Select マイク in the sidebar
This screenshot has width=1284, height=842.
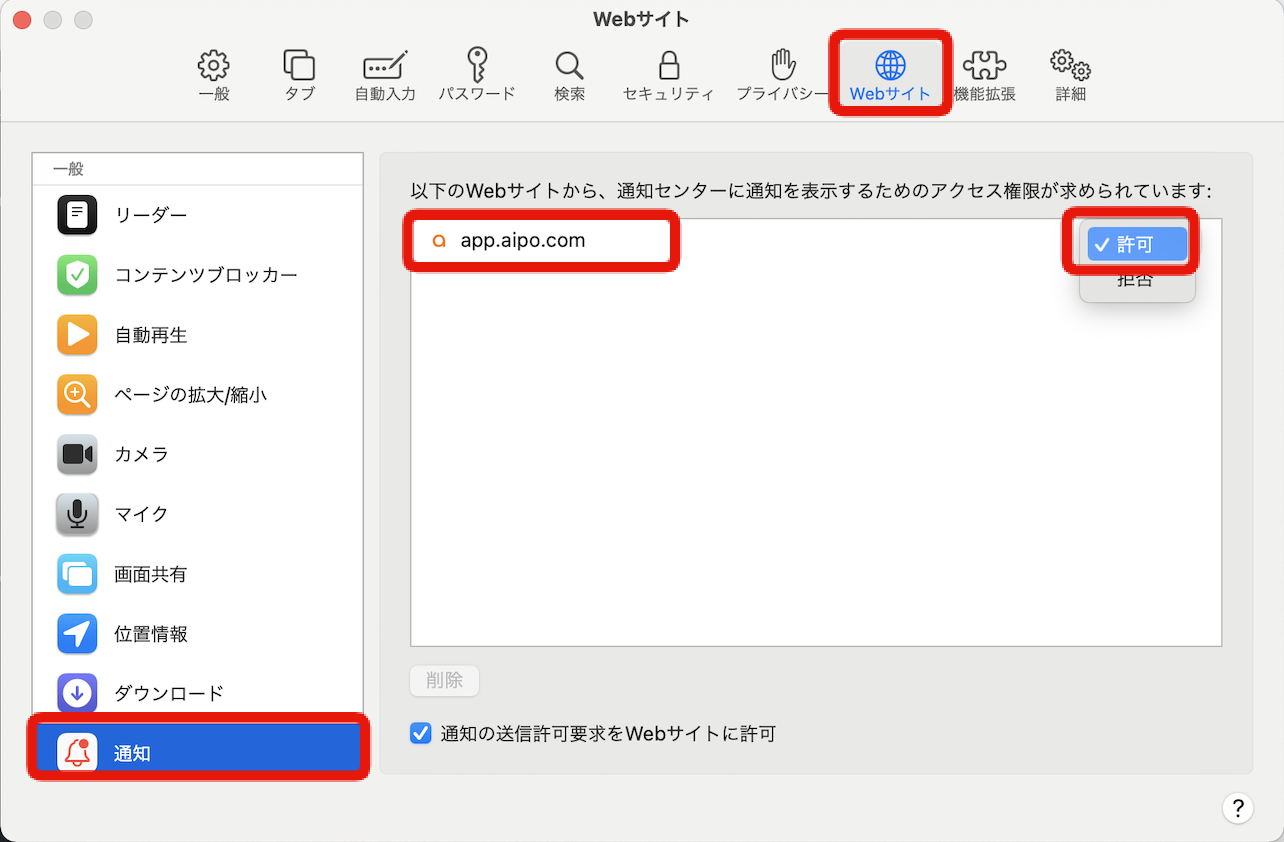[197, 514]
